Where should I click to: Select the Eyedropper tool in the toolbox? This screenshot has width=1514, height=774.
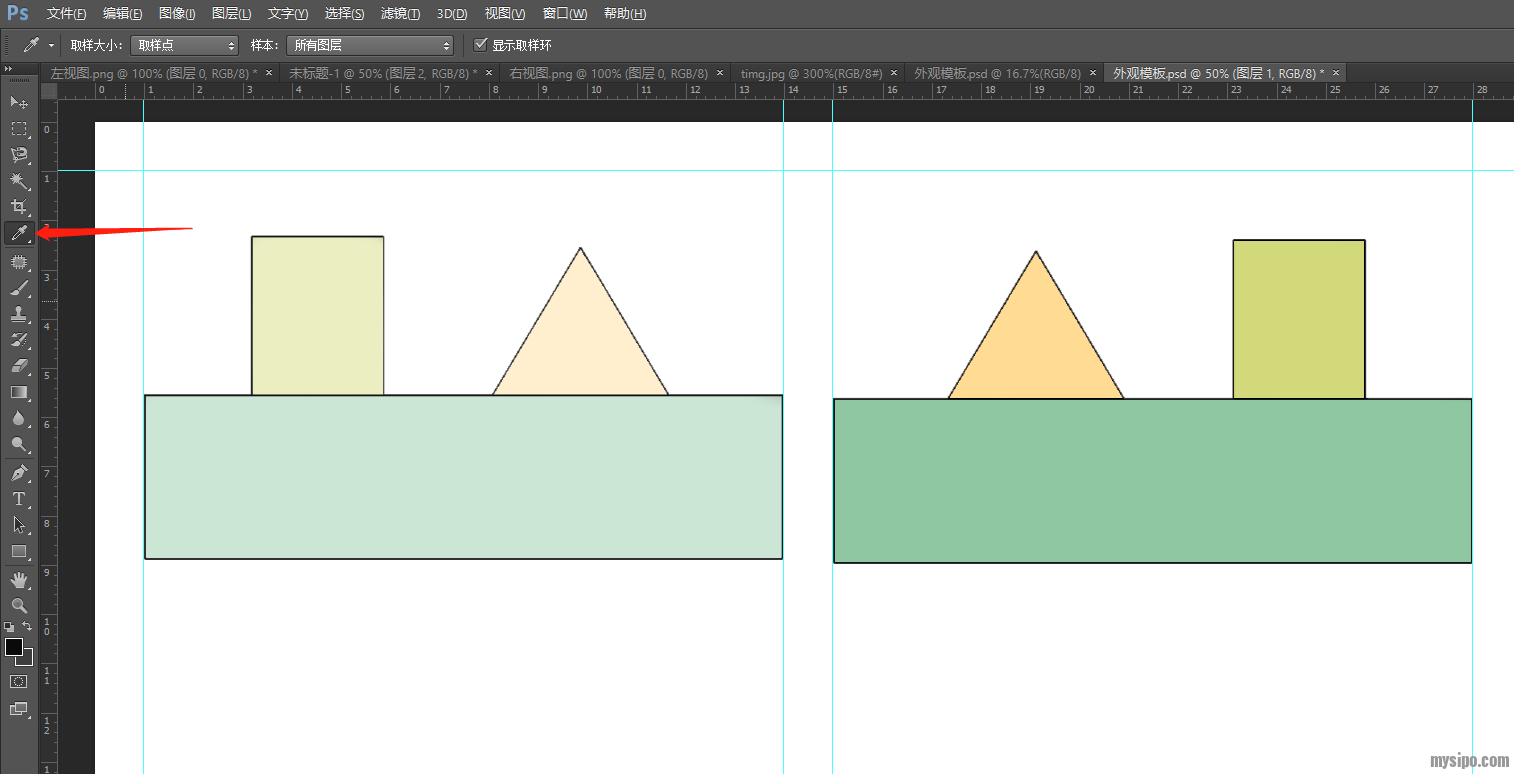(18, 233)
